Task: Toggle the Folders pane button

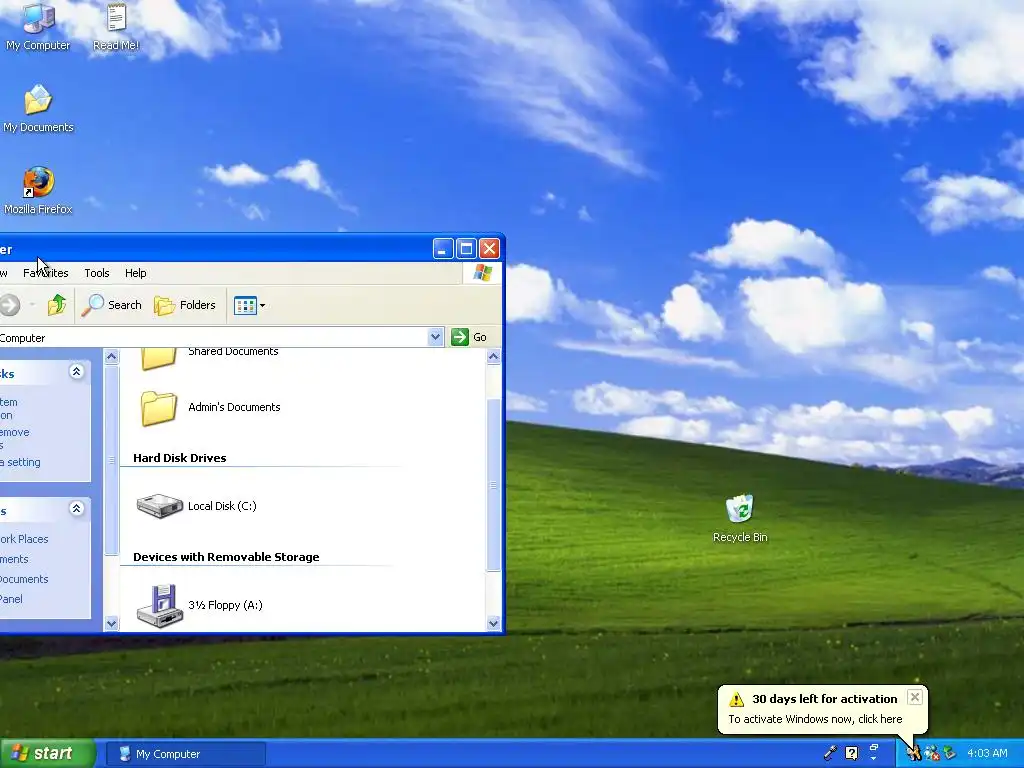Action: (185, 305)
